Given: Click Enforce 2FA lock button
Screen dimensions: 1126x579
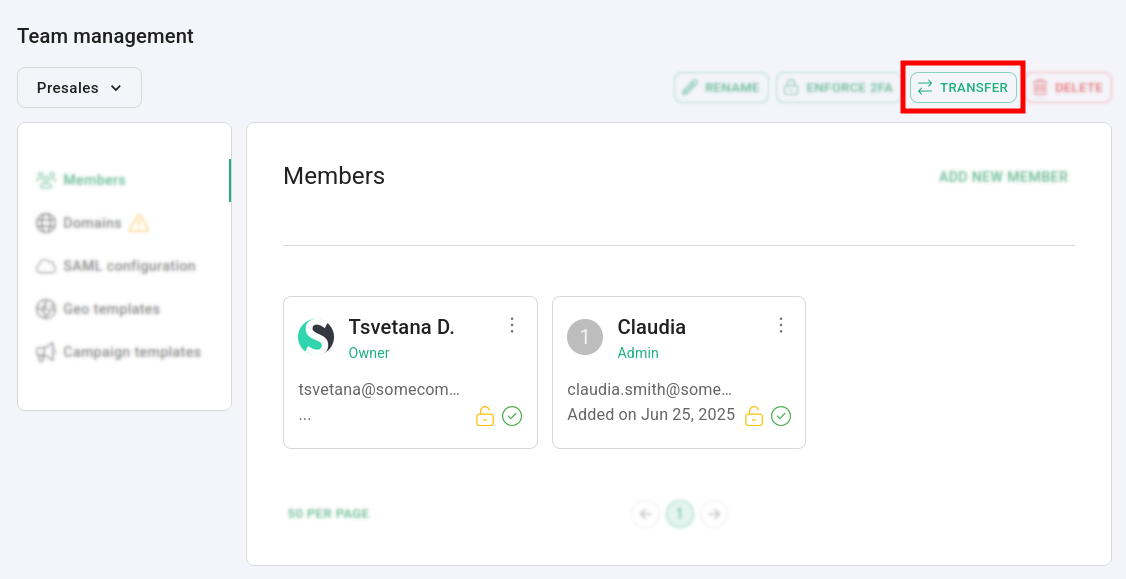Looking at the screenshot, I should (x=838, y=88).
